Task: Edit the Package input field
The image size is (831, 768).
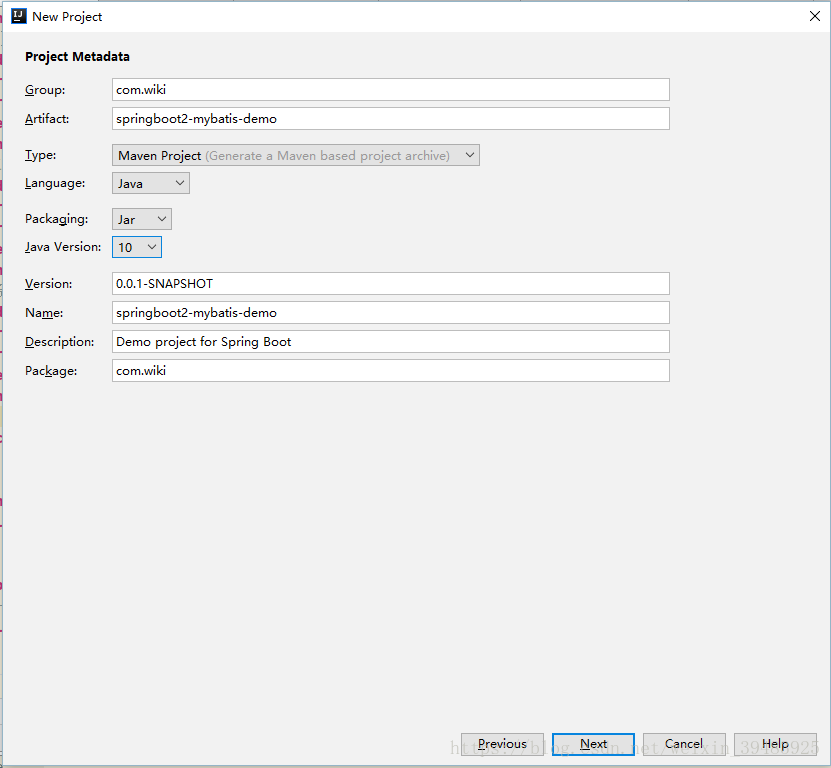Action: pyautogui.click(x=391, y=371)
